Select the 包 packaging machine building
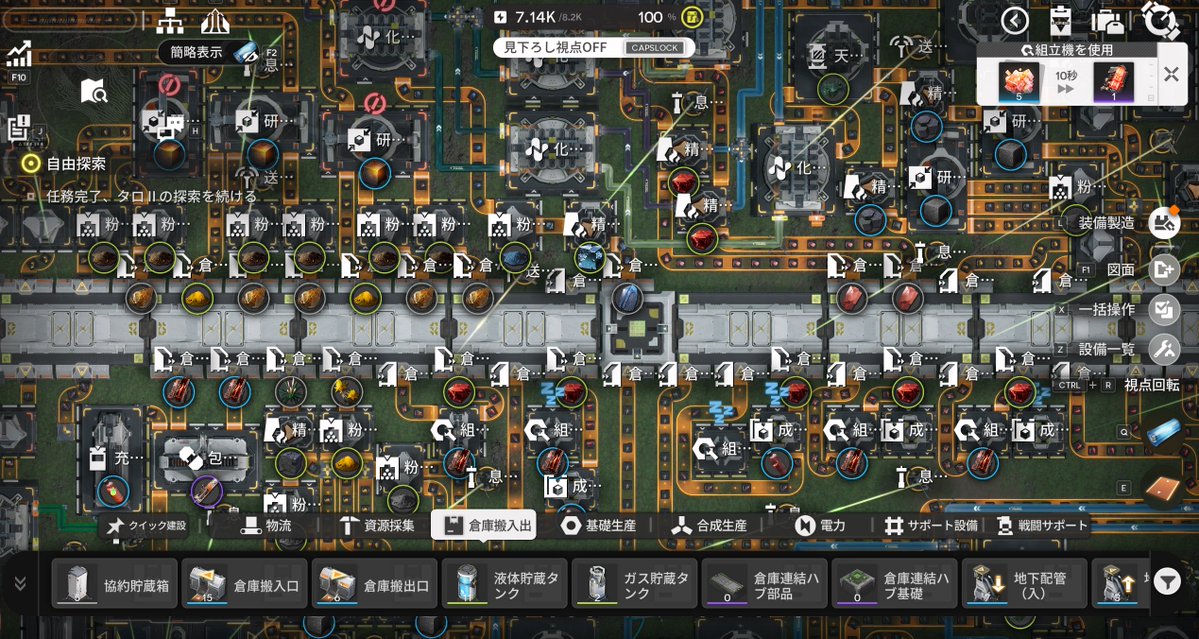The height and width of the screenshot is (639, 1199). pyautogui.click(x=206, y=459)
